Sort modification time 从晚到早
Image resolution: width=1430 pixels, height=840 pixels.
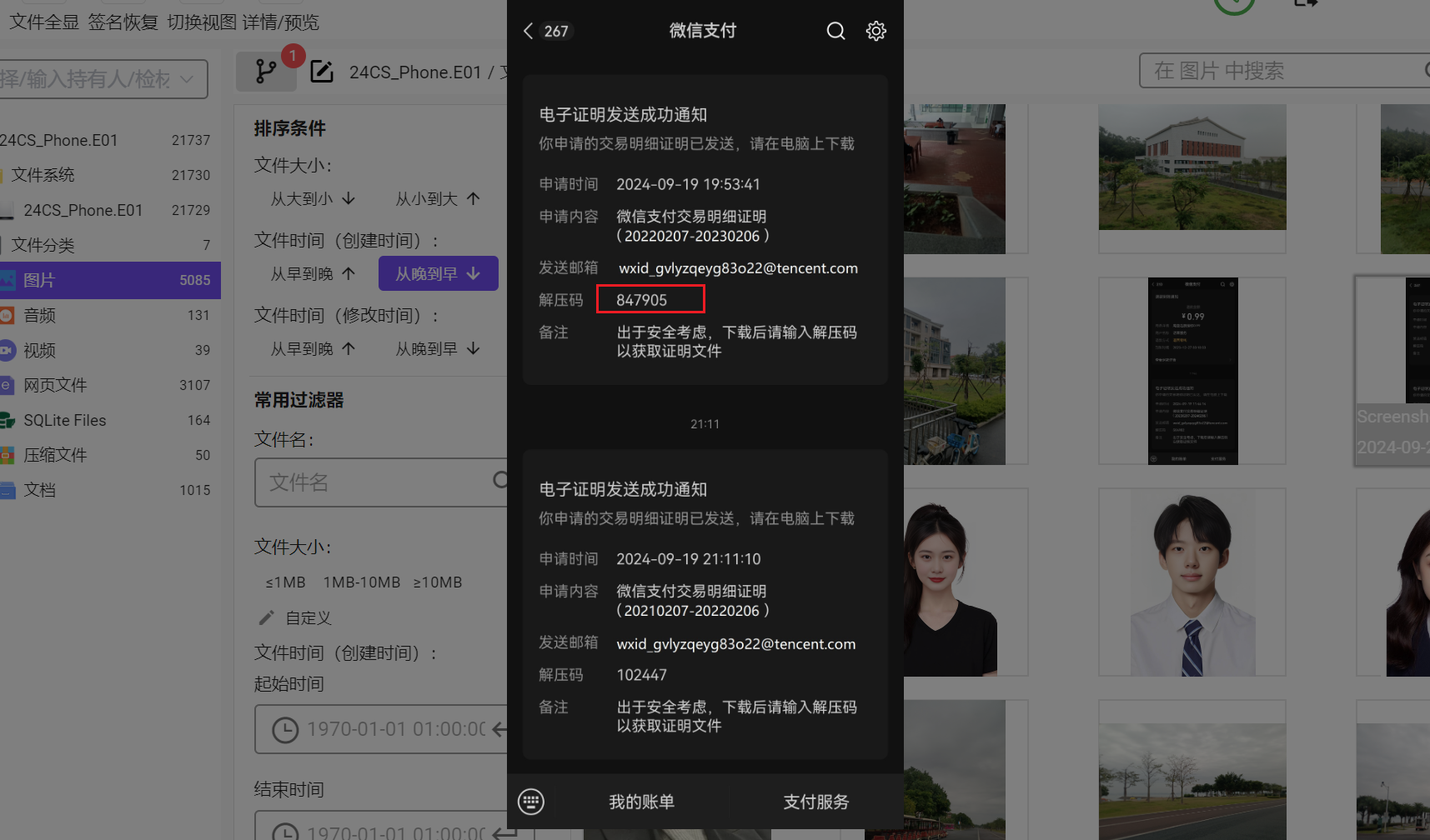coord(439,349)
